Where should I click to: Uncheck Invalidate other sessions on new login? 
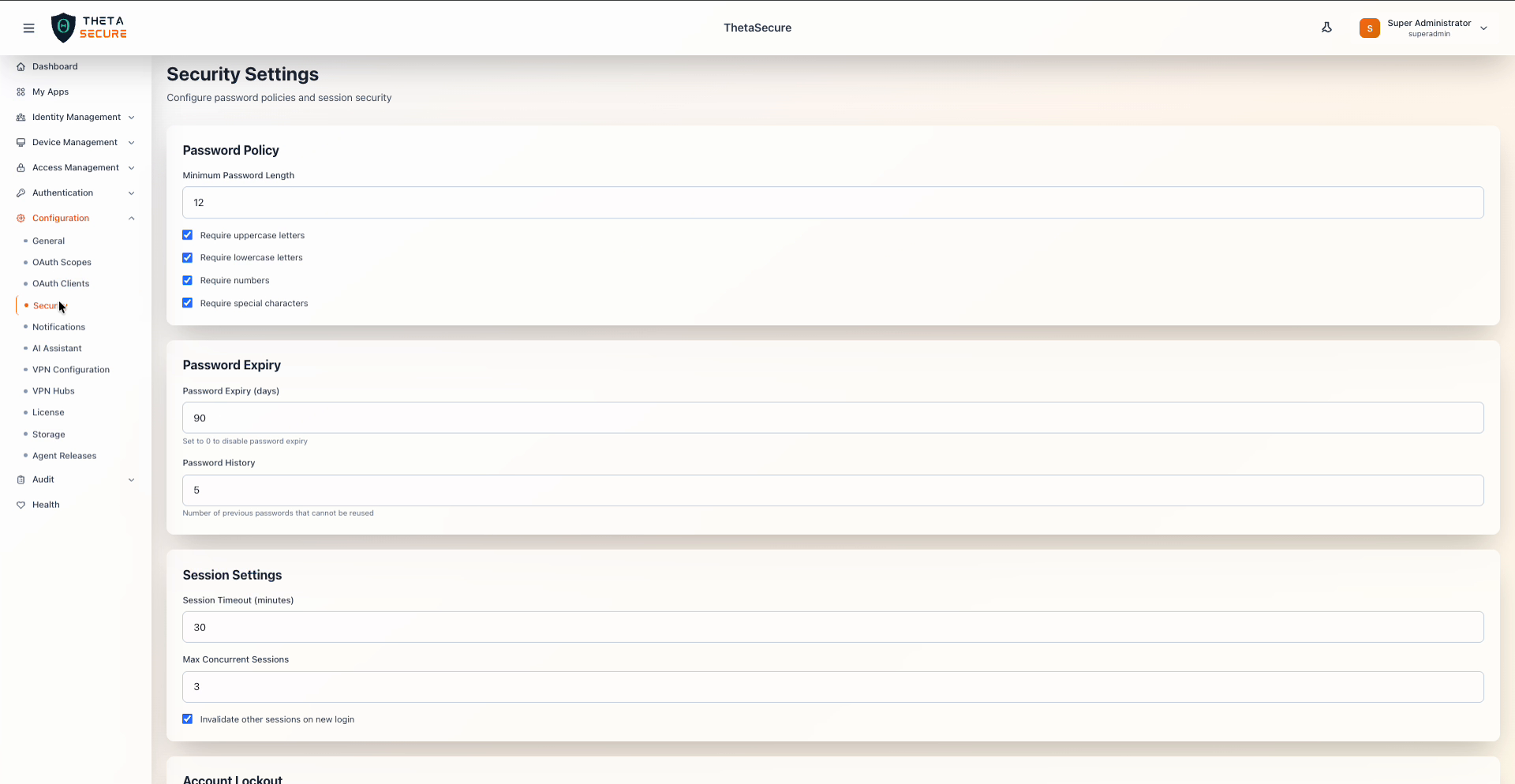pos(187,719)
